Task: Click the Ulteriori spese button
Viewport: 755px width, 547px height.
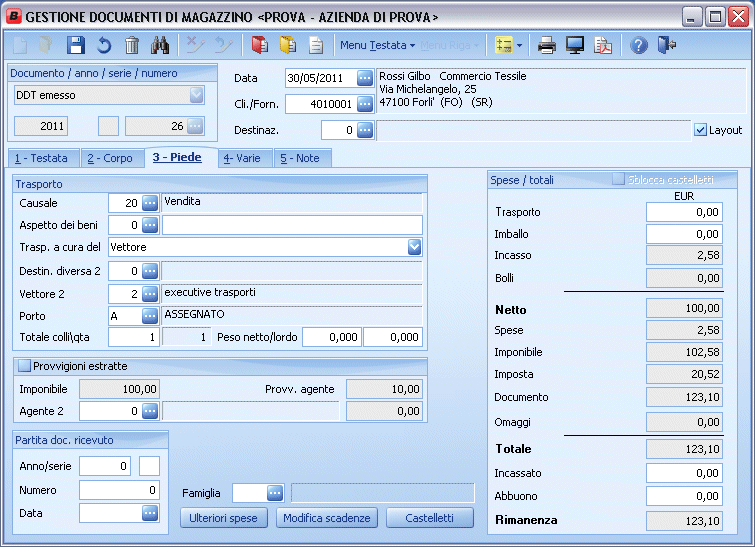Action: click(x=224, y=518)
